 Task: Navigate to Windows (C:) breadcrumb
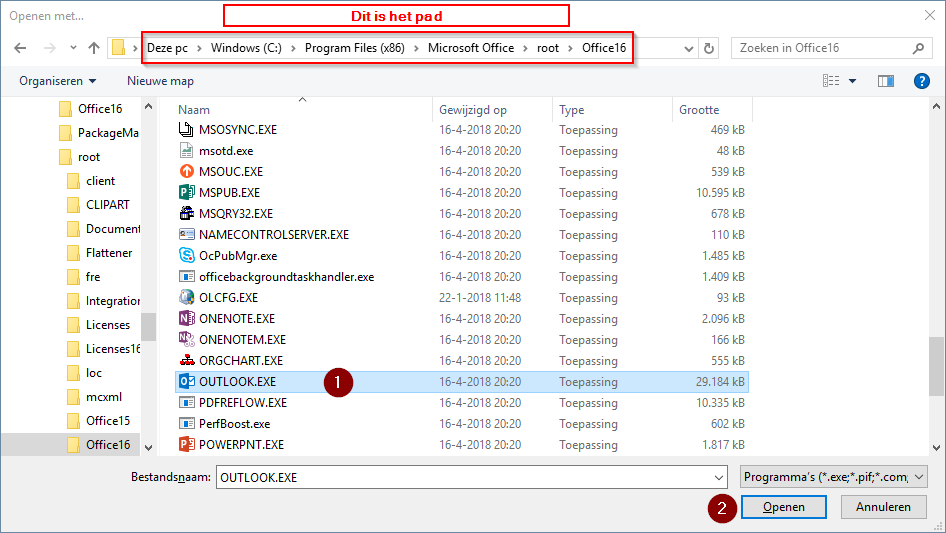(x=246, y=48)
